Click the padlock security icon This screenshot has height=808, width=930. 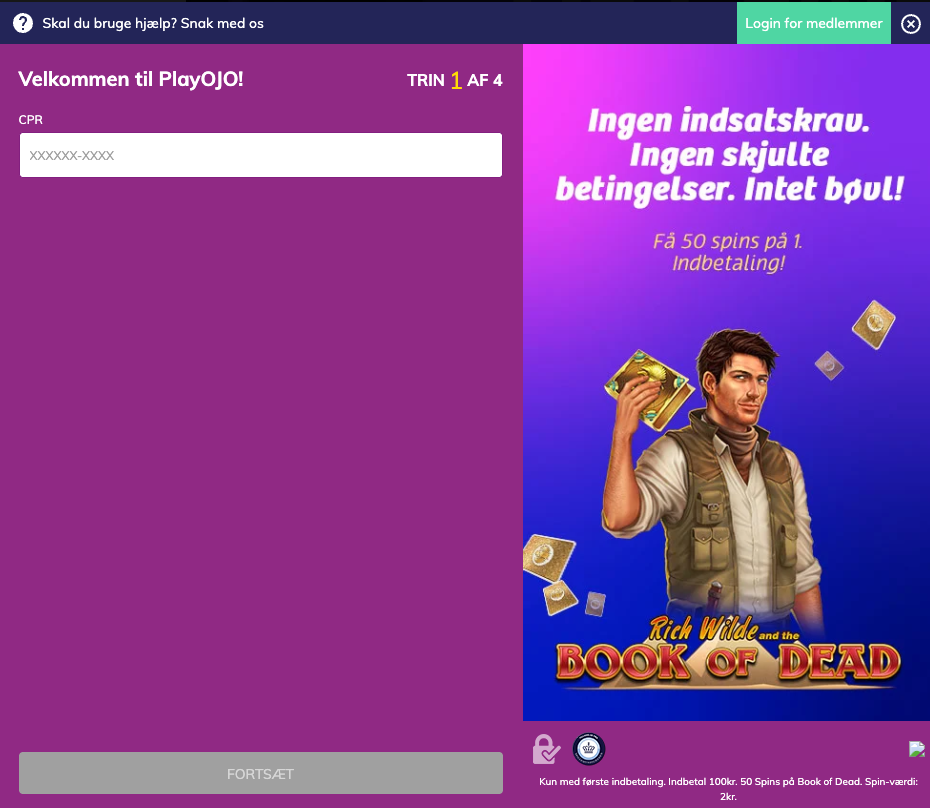click(x=545, y=748)
